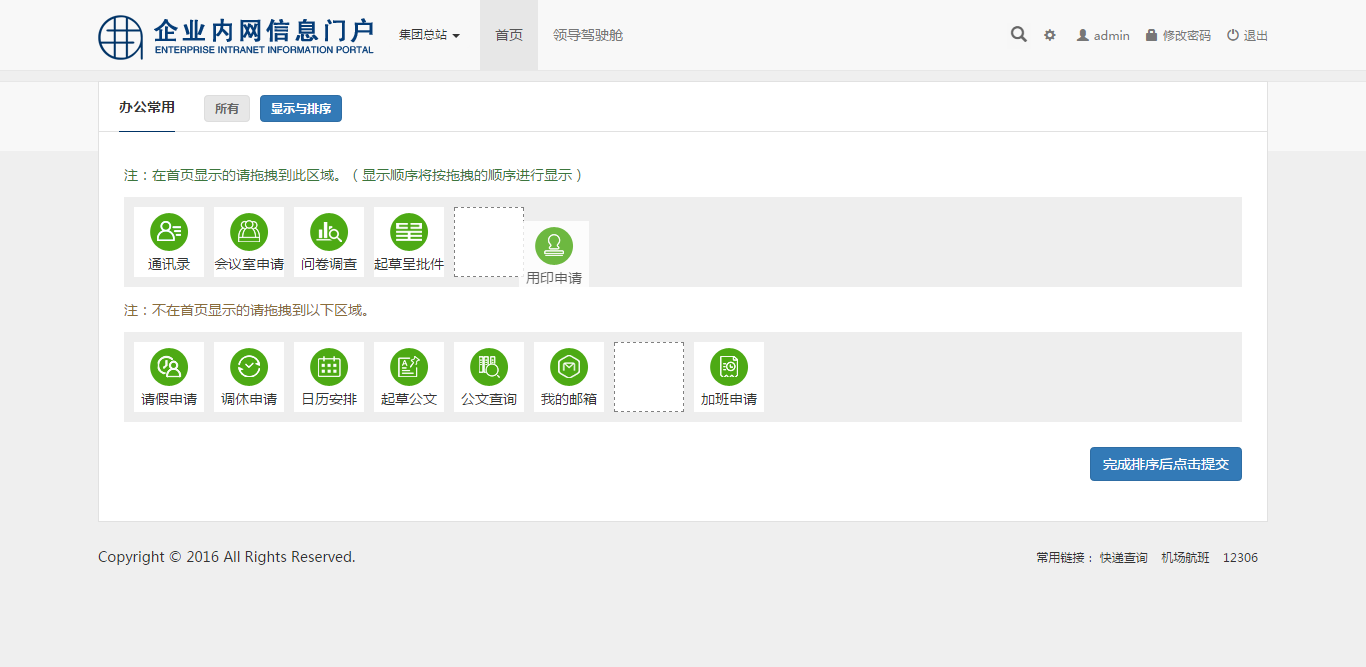Select the 请假申请 leave request icon
Screen dimensions: 1366x667
pyautogui.click(x=169, y=368)
